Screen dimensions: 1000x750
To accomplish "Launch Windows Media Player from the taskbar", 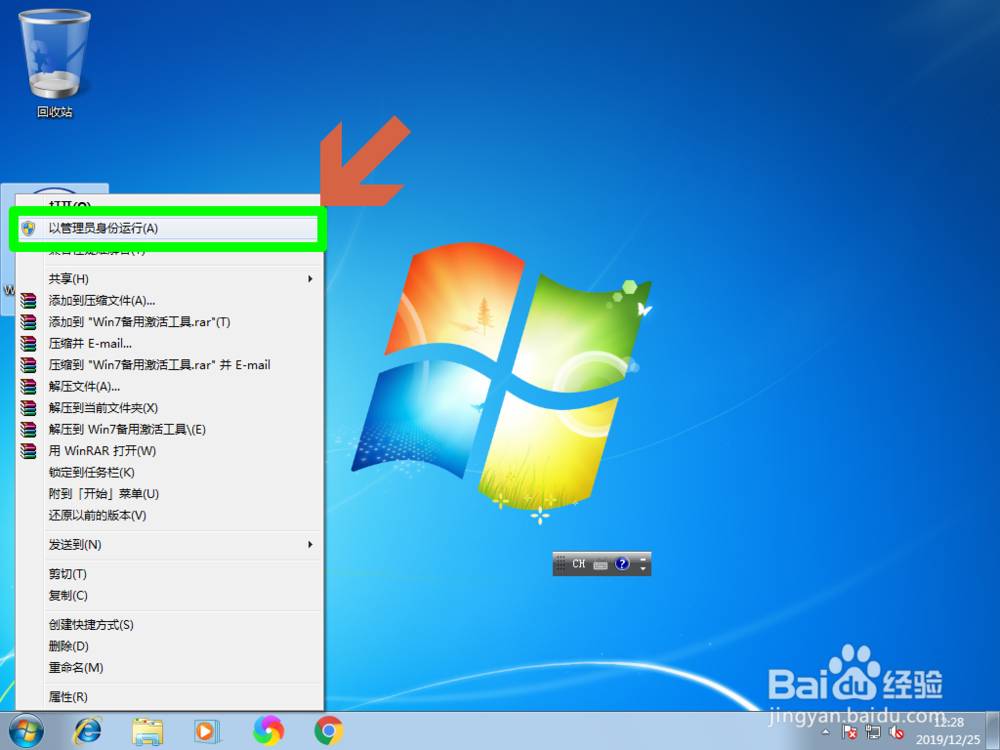I will (207, 731).
